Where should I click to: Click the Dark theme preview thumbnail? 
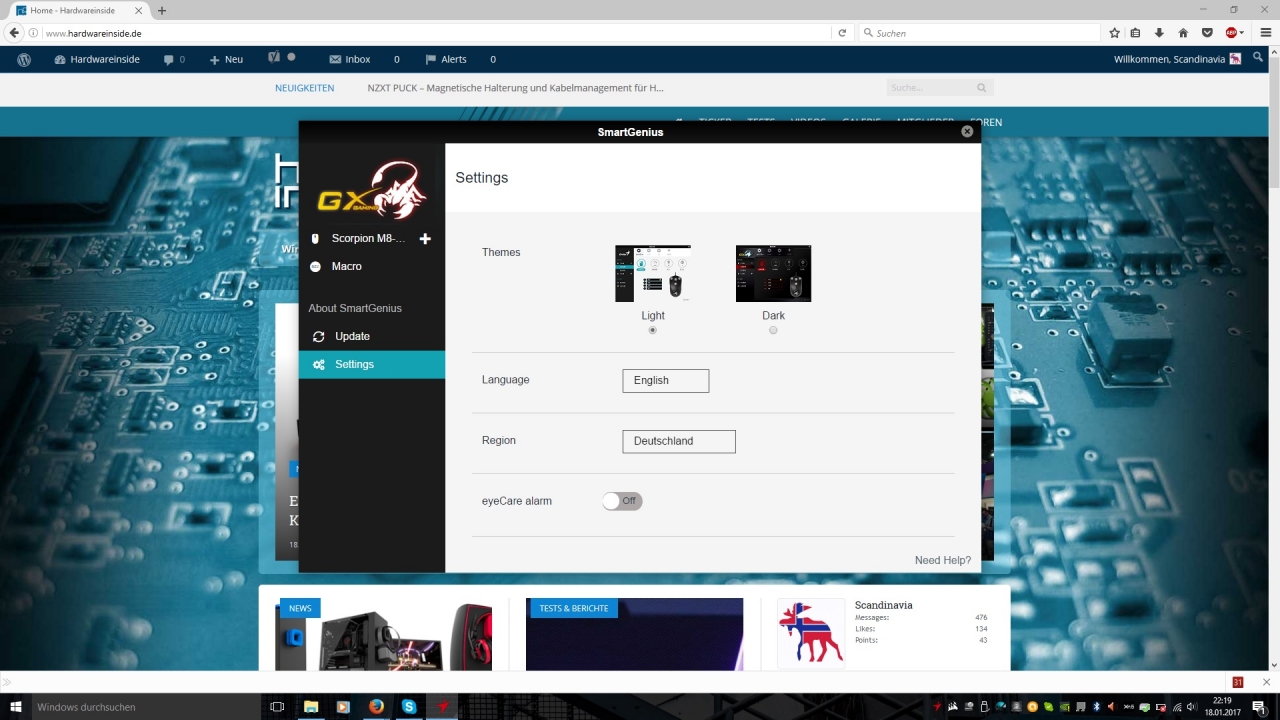coord(773,273)
